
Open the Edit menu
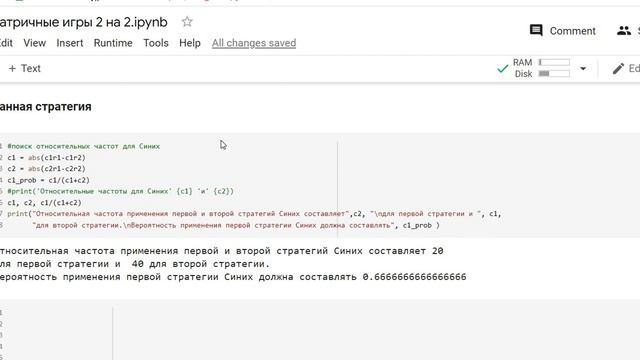pyautogui.click(x=6, y=43)
